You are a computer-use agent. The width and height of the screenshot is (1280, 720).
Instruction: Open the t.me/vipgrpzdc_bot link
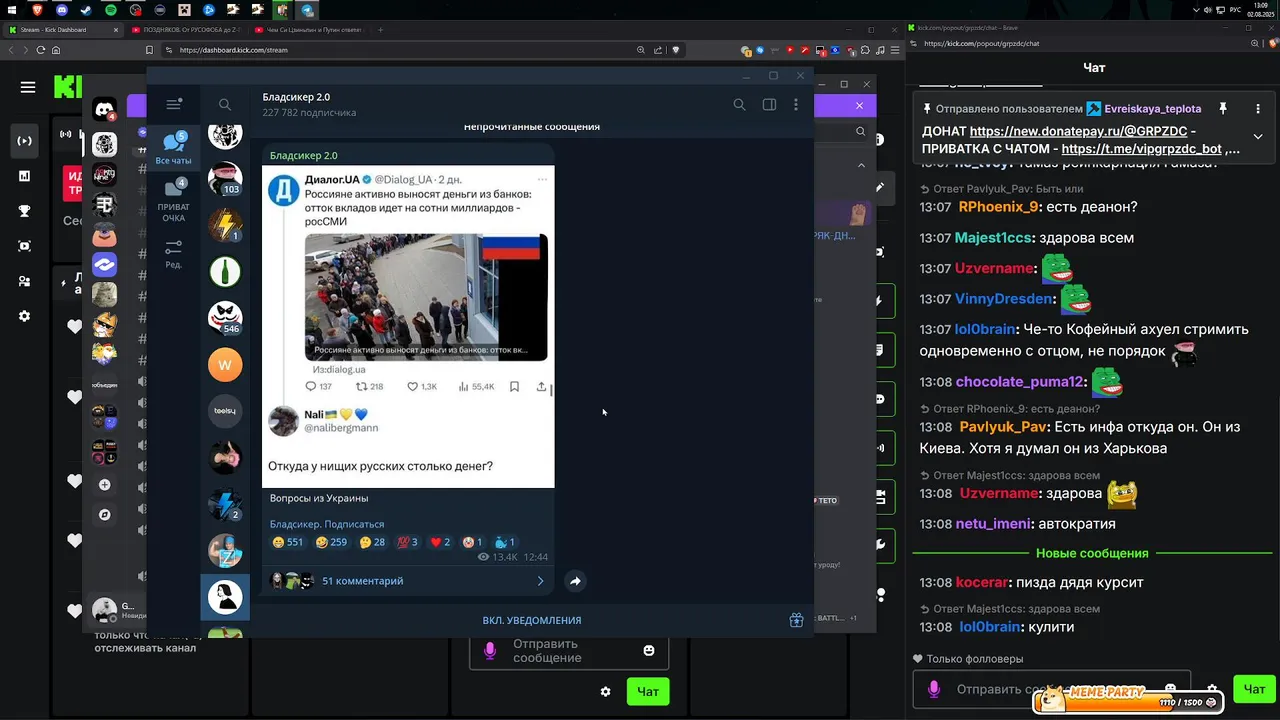click(1142, 149)
